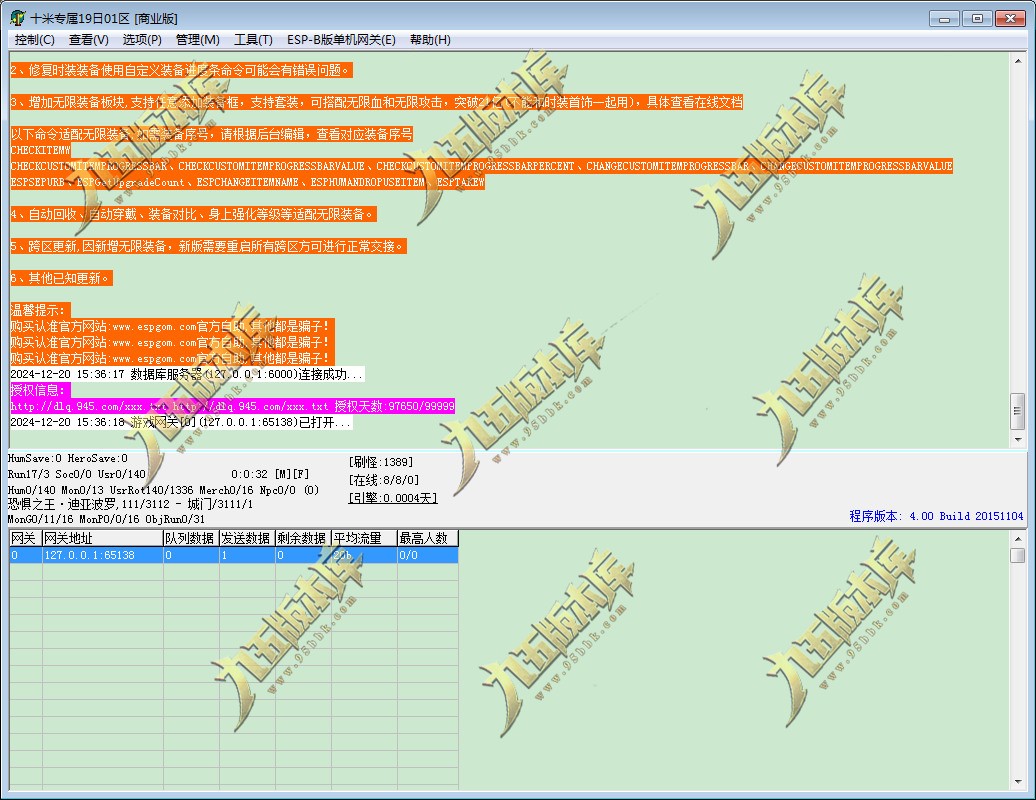1036x800 pixels.
Task: Click the 5、跨区更新 log line
Action: [x=207, y=246]
